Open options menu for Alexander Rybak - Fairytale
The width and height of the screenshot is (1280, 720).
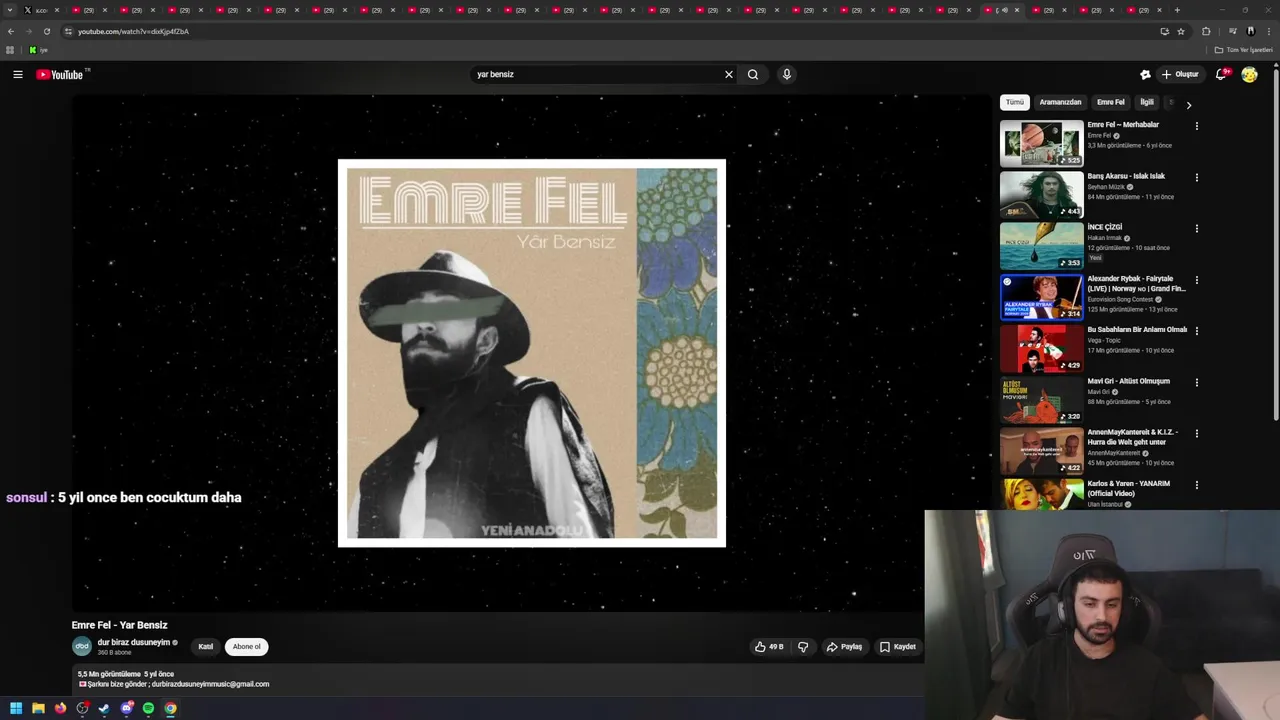click(1196, 280)
